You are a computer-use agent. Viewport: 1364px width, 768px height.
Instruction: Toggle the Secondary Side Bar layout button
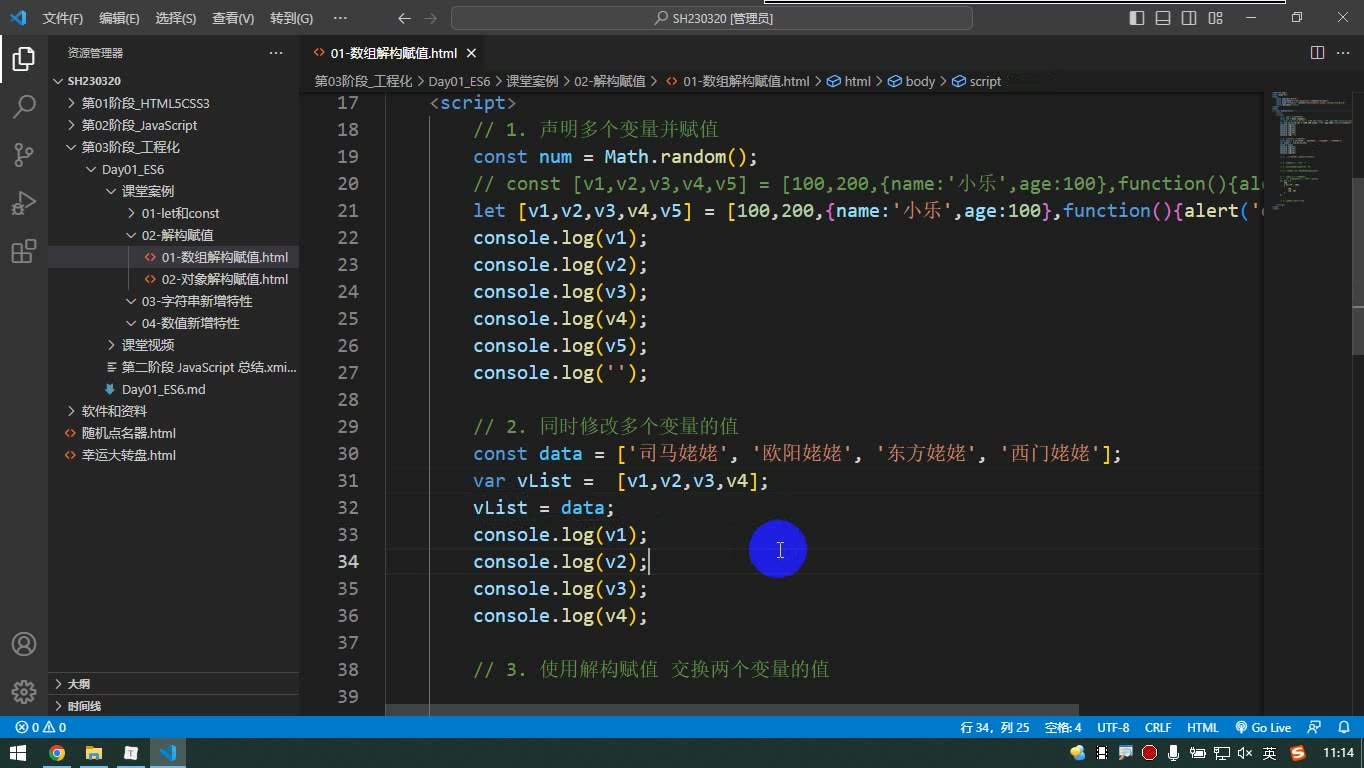click(x=1189, y=18)
